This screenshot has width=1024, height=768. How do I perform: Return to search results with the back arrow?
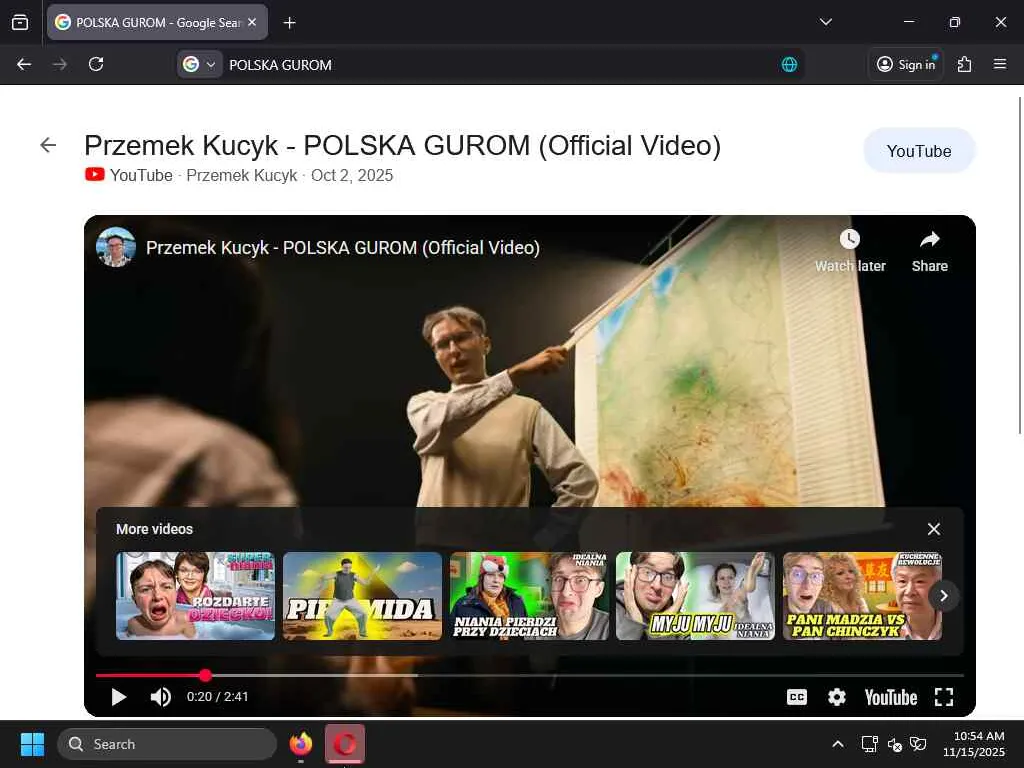click(x=48, y=145)
